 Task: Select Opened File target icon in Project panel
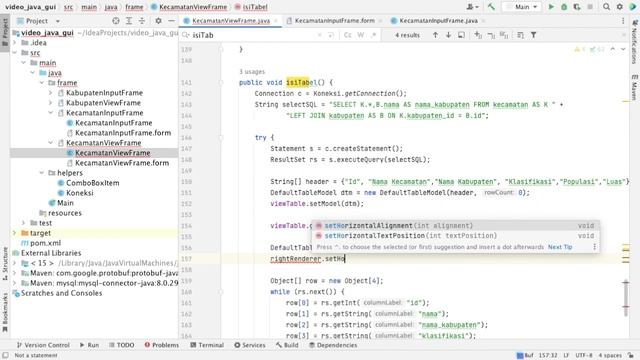[x=116, y=21]
